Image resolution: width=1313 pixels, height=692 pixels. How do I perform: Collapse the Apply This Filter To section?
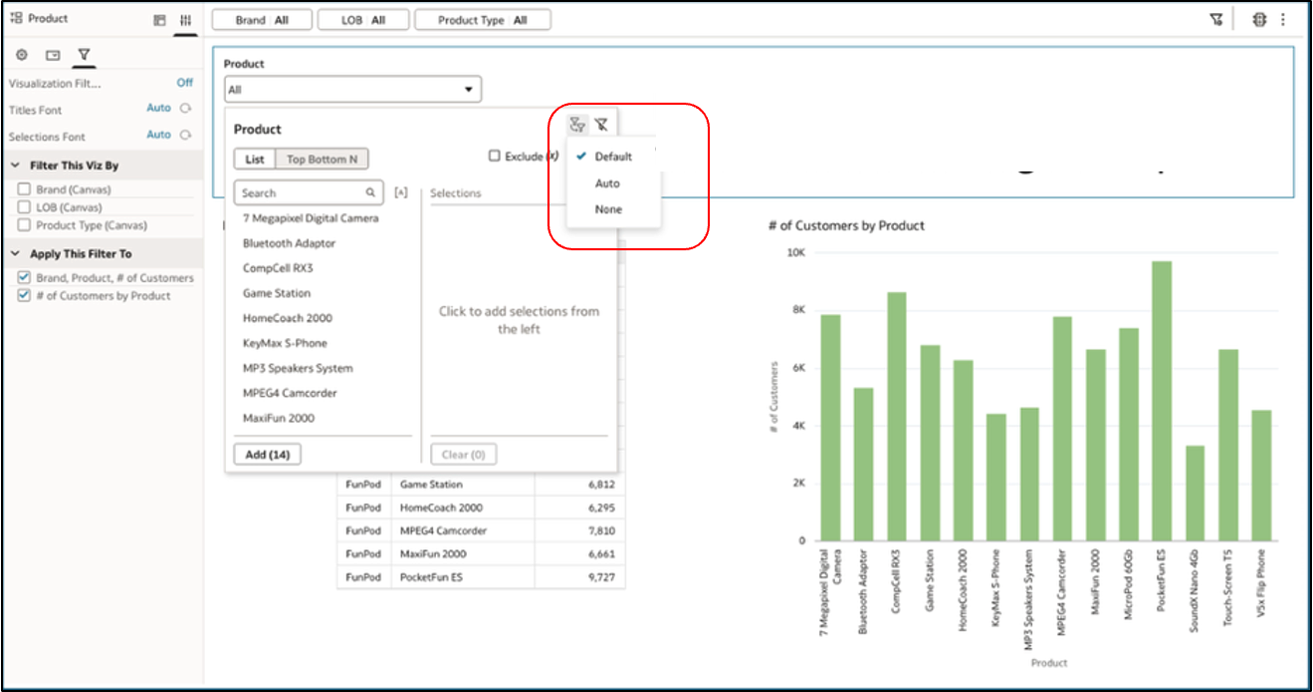(17, 255)
